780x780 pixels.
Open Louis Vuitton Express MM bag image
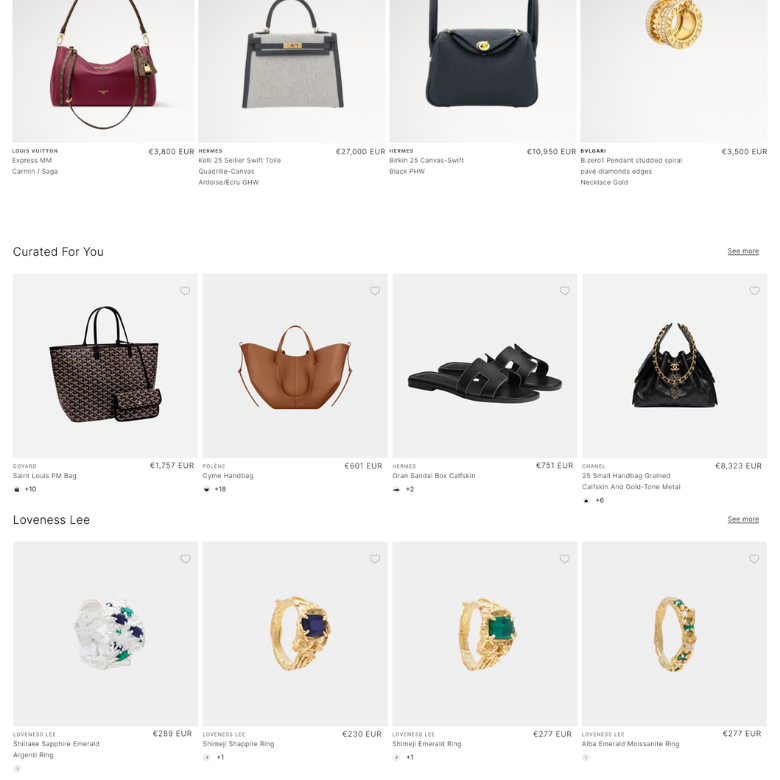[x=103, y=71]
